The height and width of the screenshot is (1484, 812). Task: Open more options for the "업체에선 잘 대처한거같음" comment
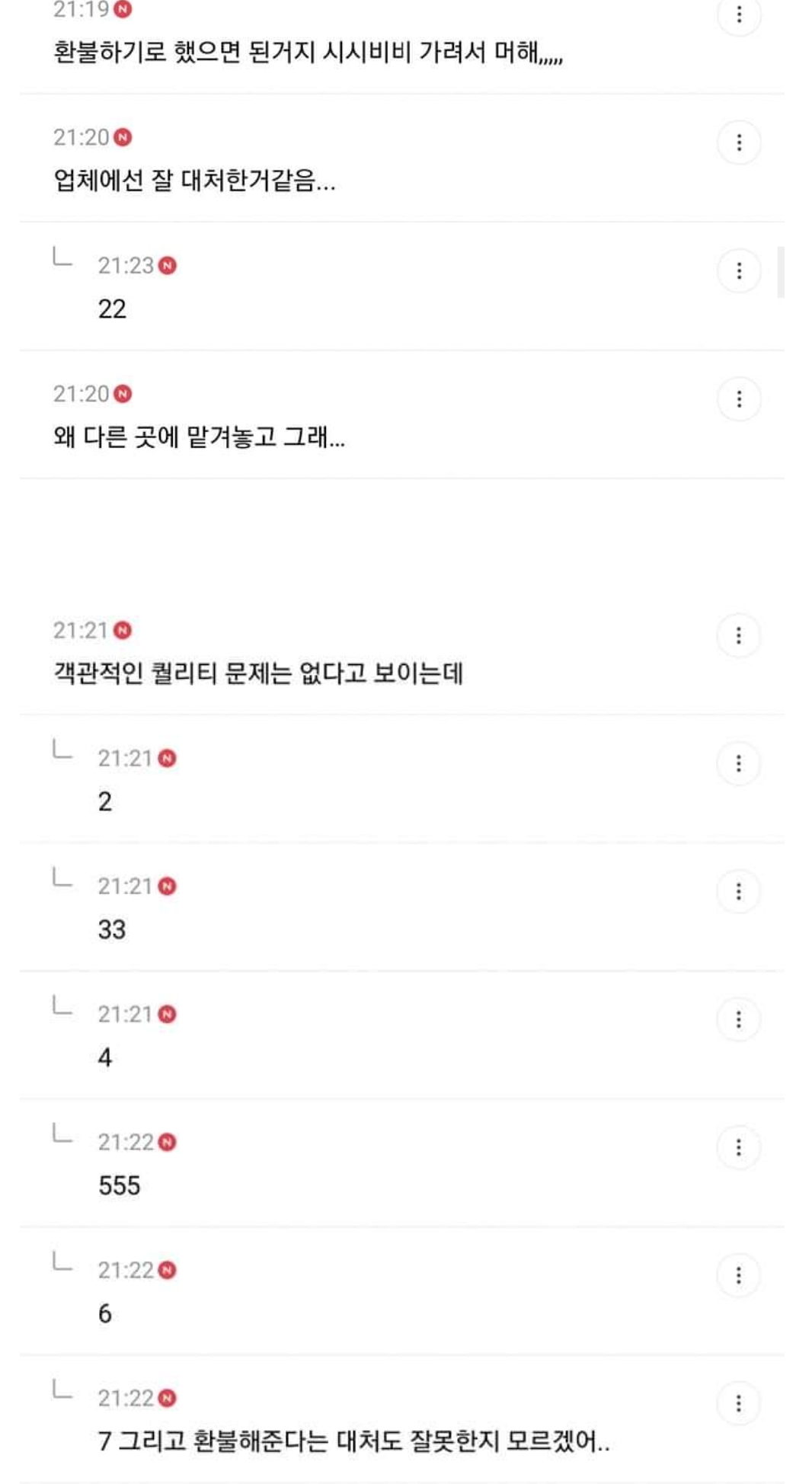click(738, 142)
